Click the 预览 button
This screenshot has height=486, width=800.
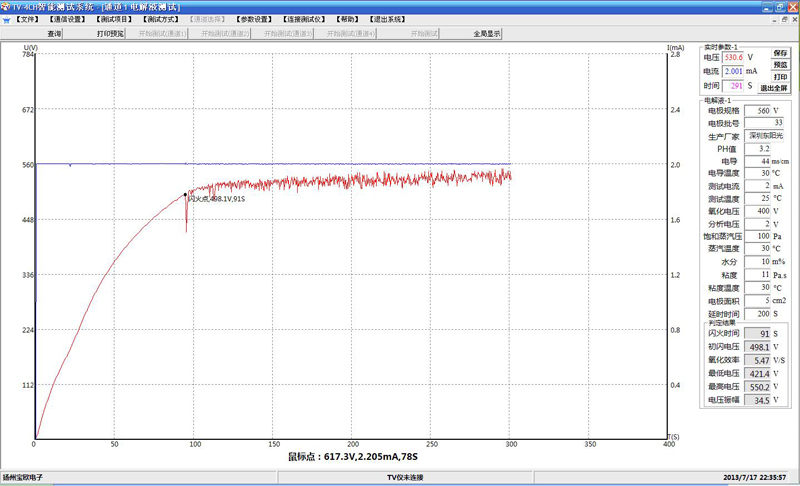point(780,65)
